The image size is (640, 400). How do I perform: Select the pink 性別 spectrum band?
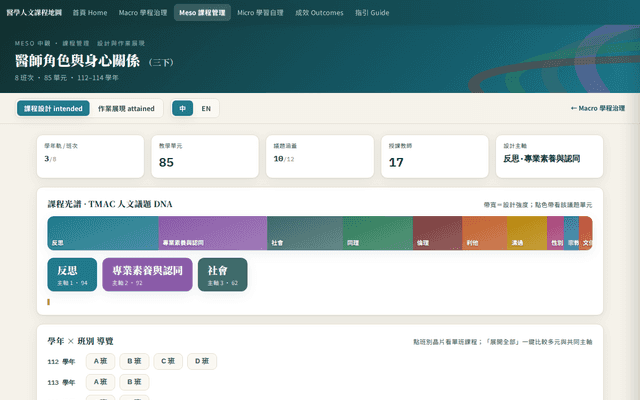pos(556,233)
